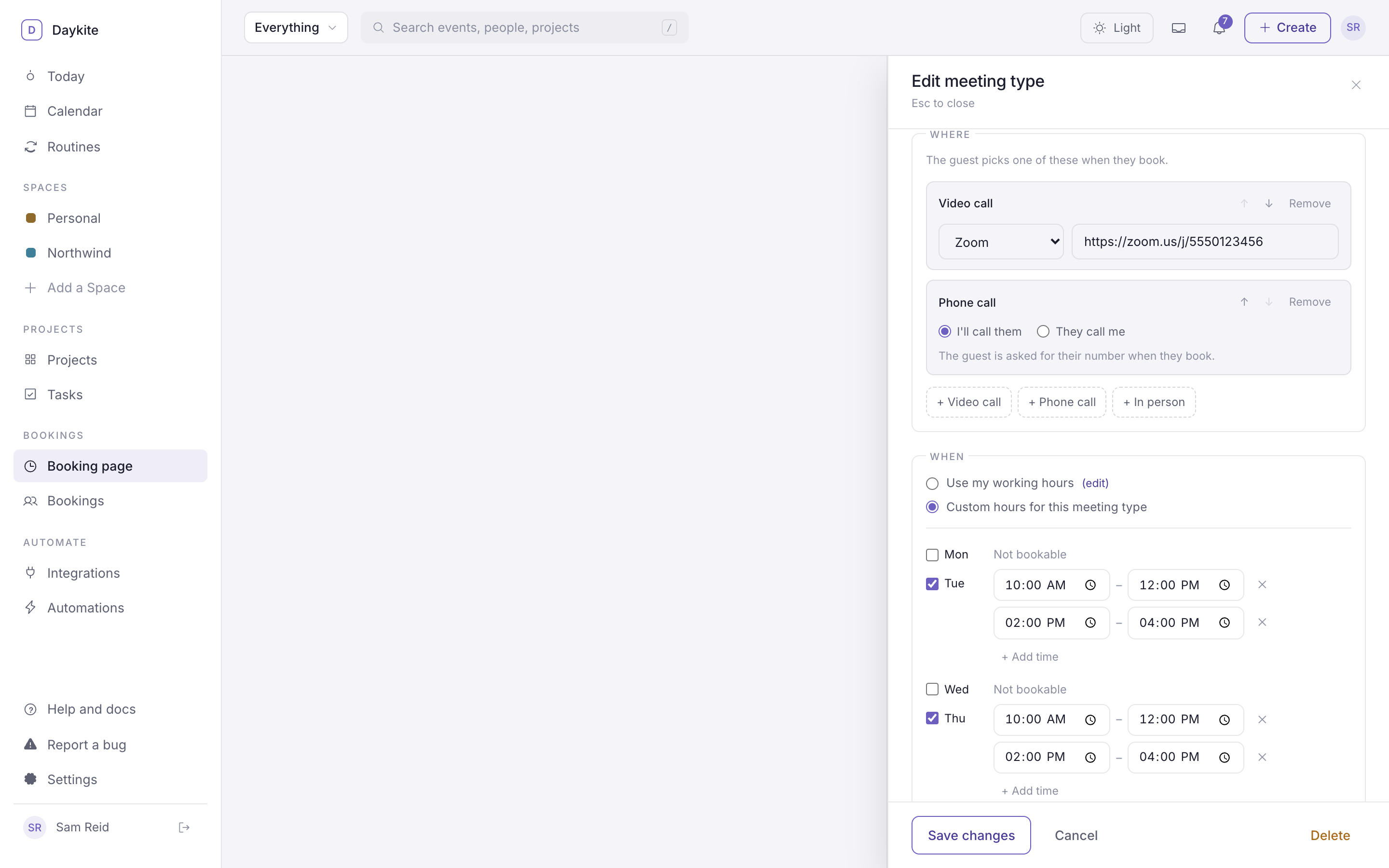Remove Tue 02:00 PM time range
The image size is (1389, 868).
(1262, 622)
